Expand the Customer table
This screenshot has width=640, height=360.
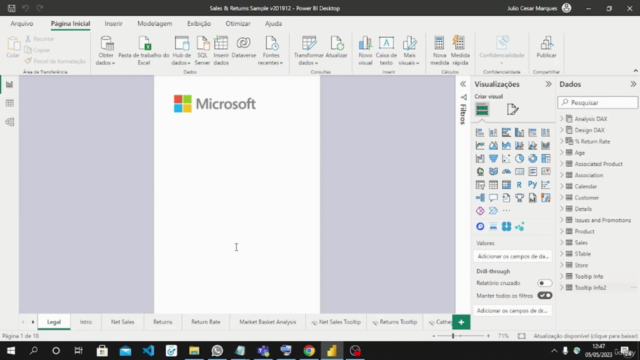point(562,198)
